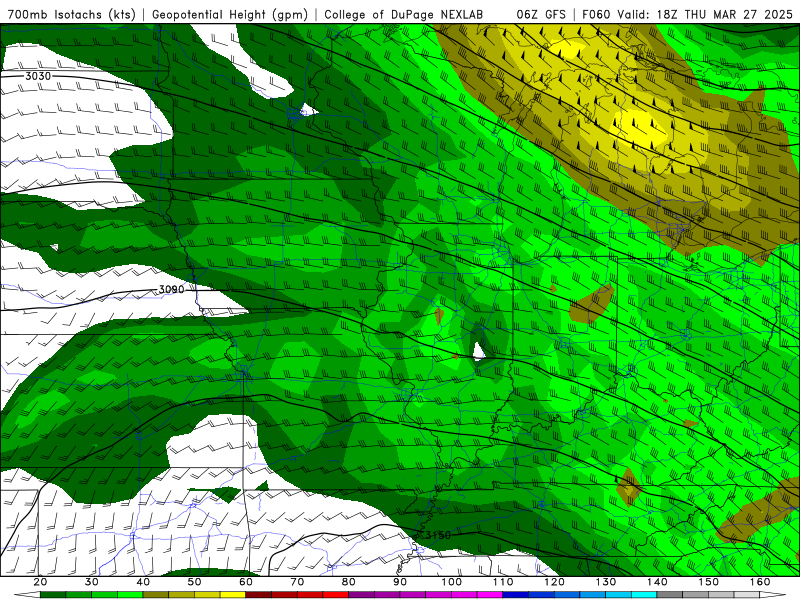Click the color scale value 120

tap(554, 582)
